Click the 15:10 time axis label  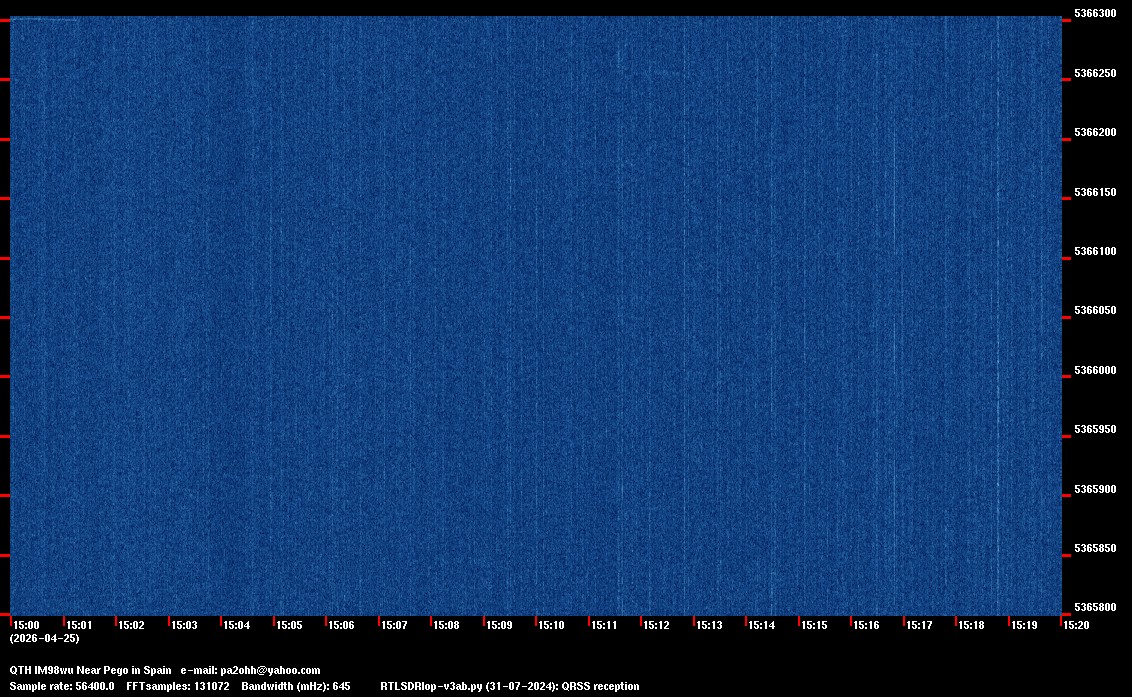click(551, 625)
